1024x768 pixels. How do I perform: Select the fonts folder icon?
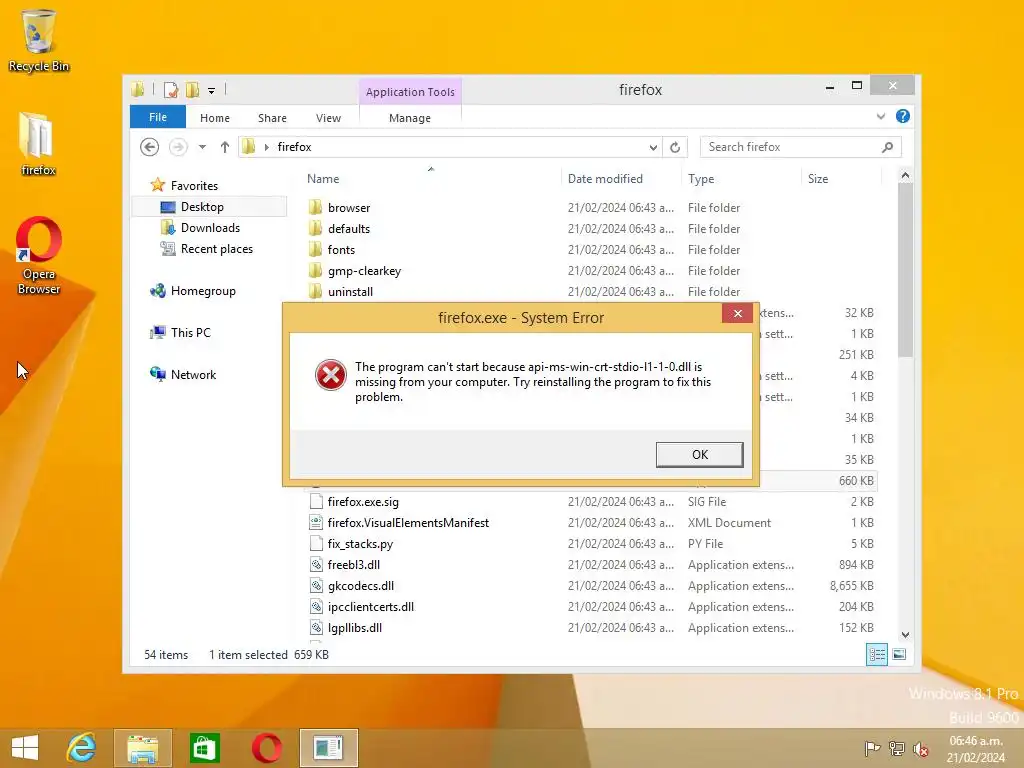315,249
